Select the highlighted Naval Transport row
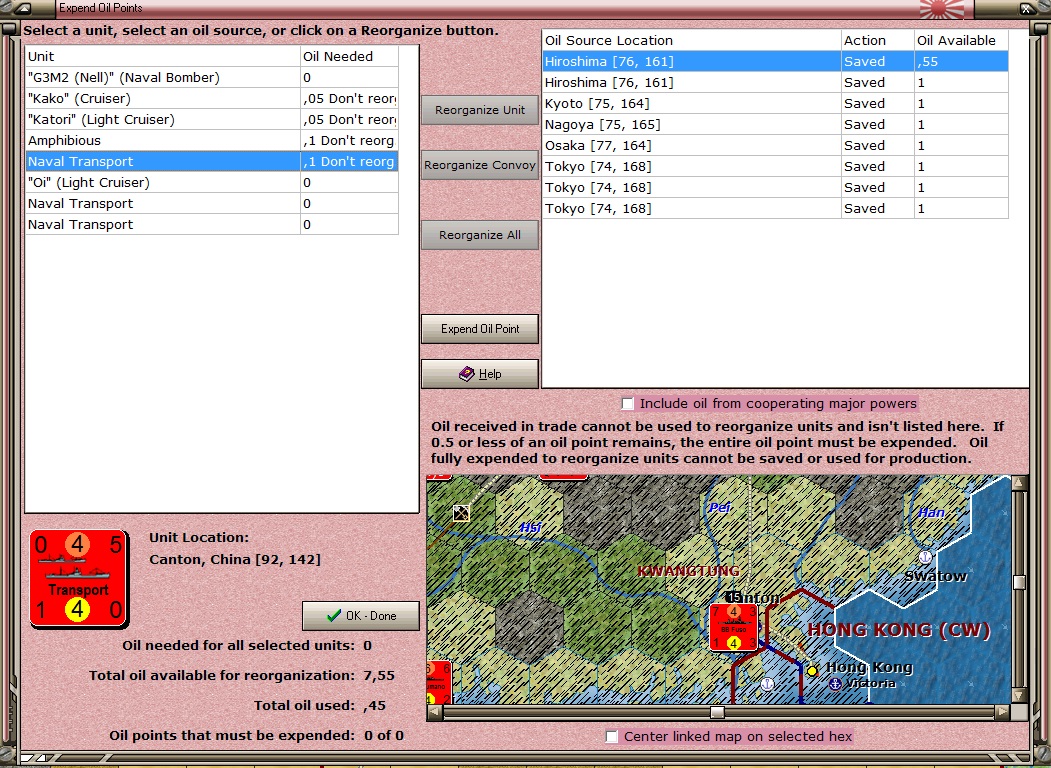1051x768 pixels. click(212, 162)
